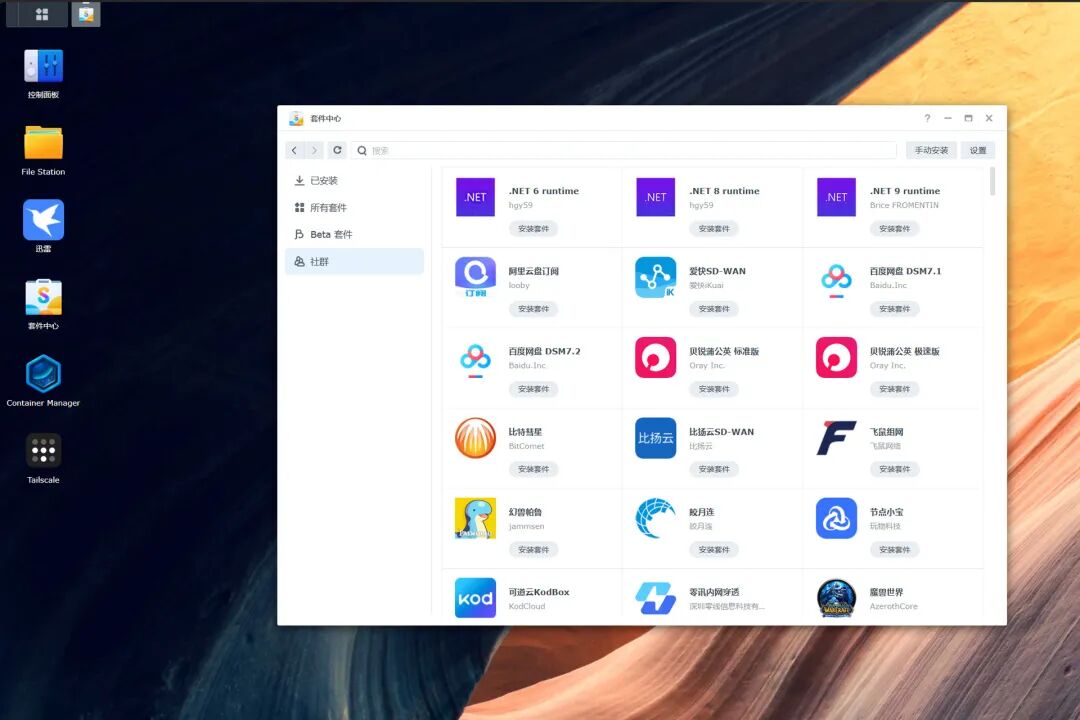Click the package list vertical scrollbar
The height and width of the screenshot is (720, 1080).
point(992,182)
